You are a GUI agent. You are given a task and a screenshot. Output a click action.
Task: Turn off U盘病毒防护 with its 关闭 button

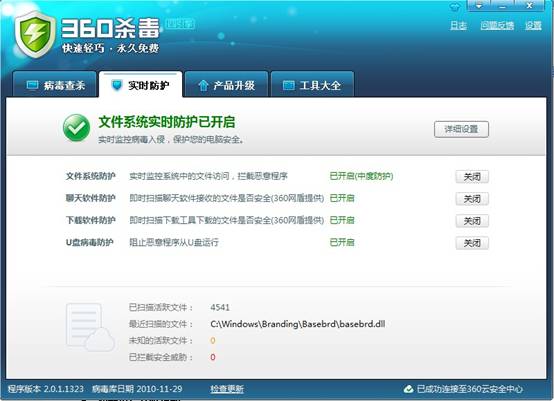click(x=472, y=243)
